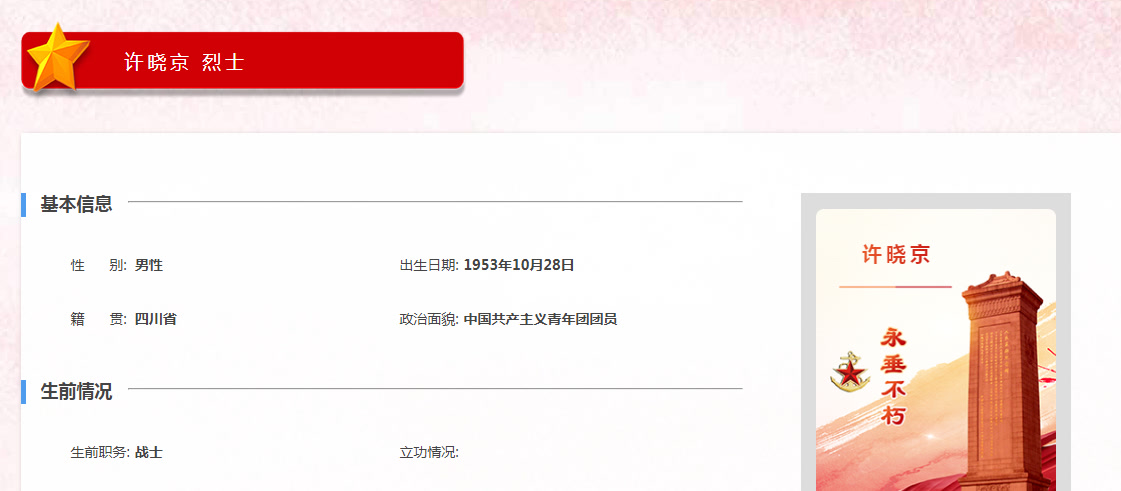The width and height of the screenshot is (1121, 491).
Task: Select the 基本信息 section heading
Action: click(76, 204)
